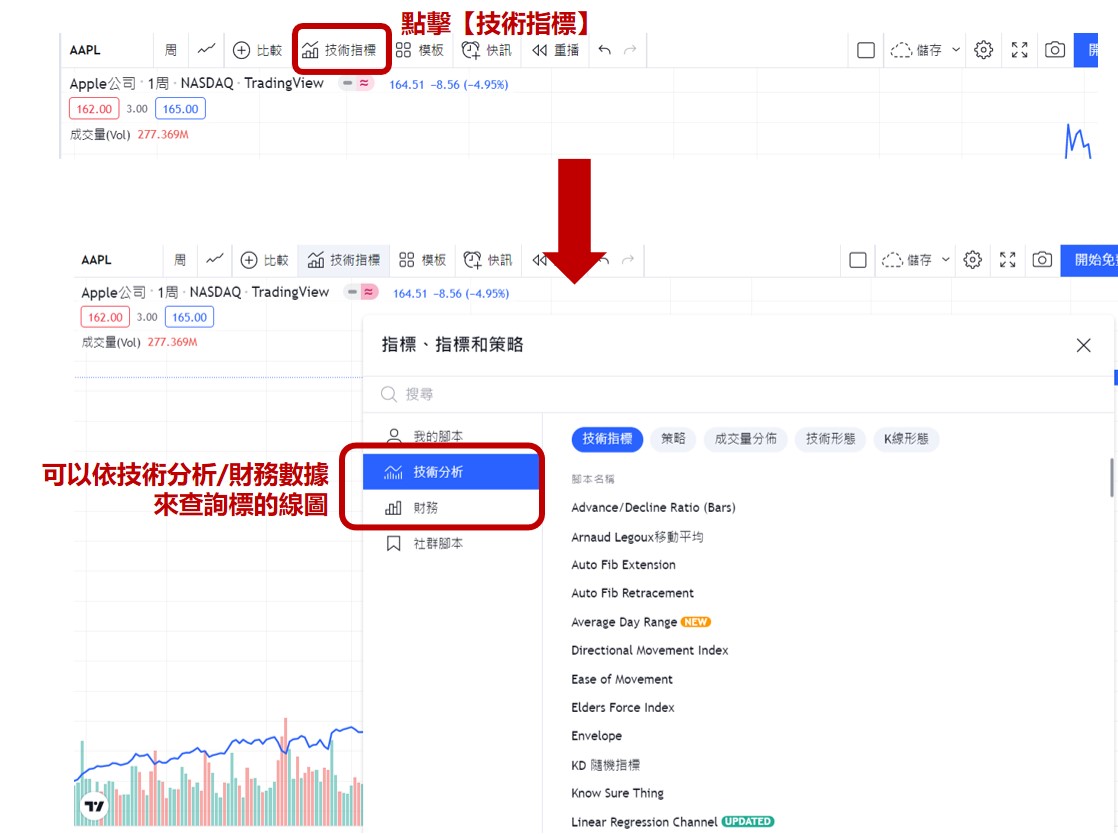This screenshot has width=1118, height=834.
Task: Add KD 隨機指標 indicator
Action: 605,765
